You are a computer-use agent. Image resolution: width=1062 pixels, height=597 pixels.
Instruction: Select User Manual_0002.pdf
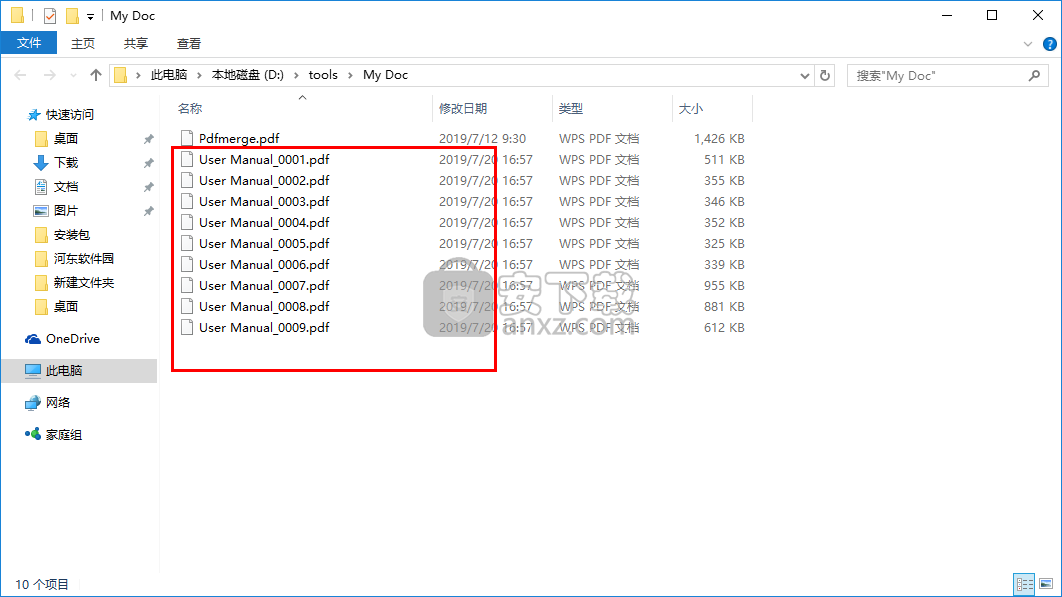(264, 181)
